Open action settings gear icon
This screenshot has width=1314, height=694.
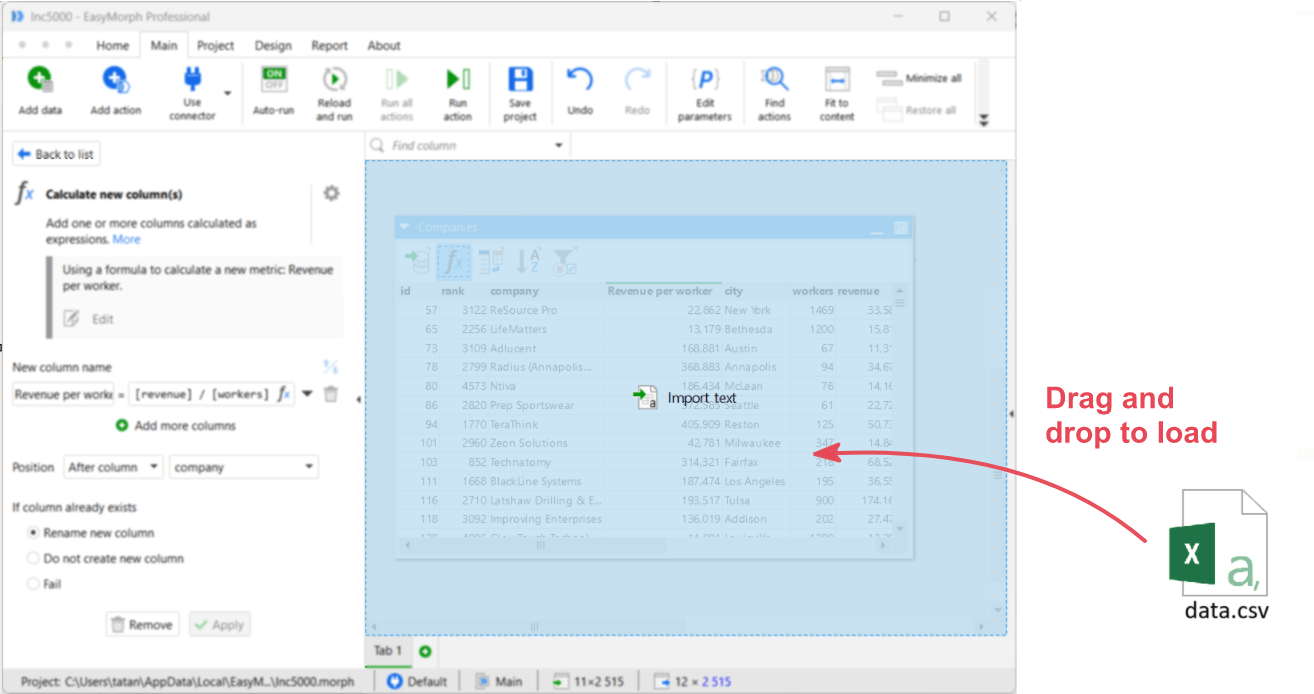coord(331,193)
